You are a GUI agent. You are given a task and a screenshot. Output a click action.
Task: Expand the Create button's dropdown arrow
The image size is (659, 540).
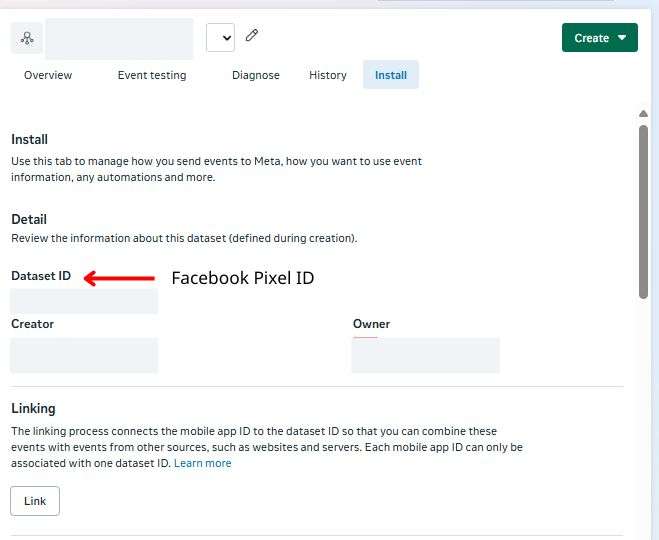coord(622,38)
